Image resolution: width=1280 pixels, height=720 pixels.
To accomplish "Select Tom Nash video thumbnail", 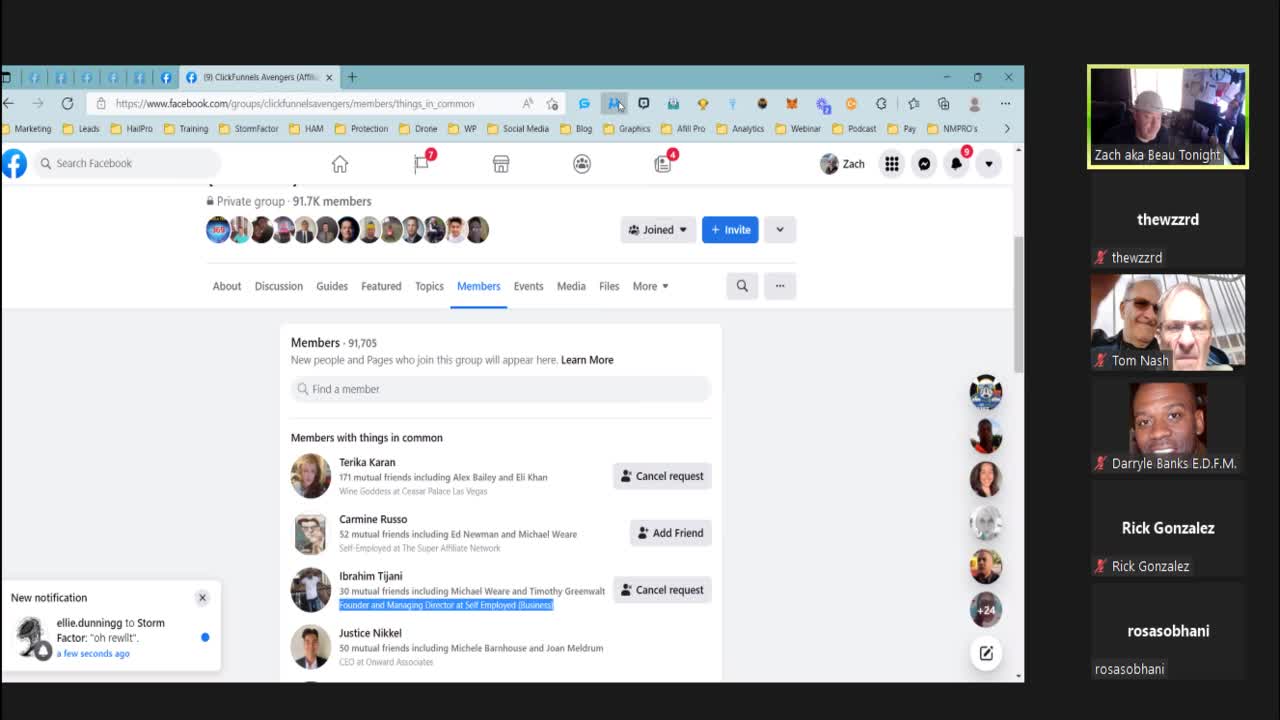I will point(1168,323).
